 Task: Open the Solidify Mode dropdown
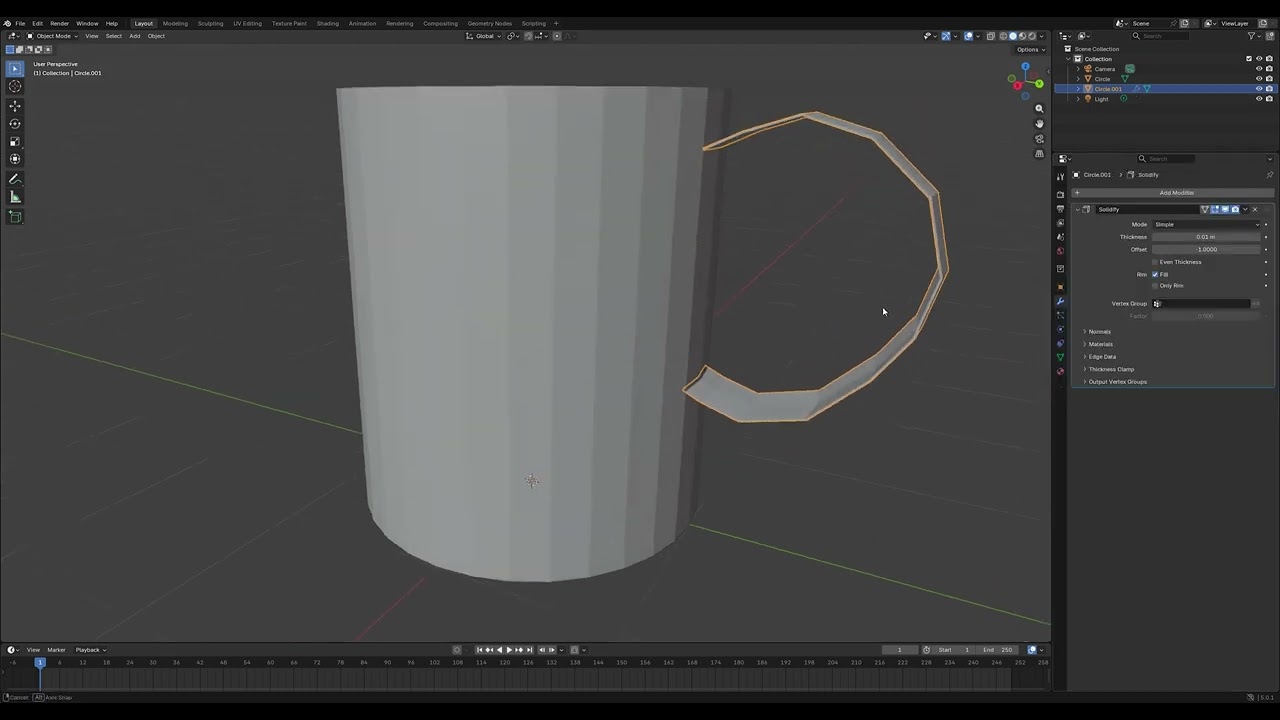pos(1206,224)
